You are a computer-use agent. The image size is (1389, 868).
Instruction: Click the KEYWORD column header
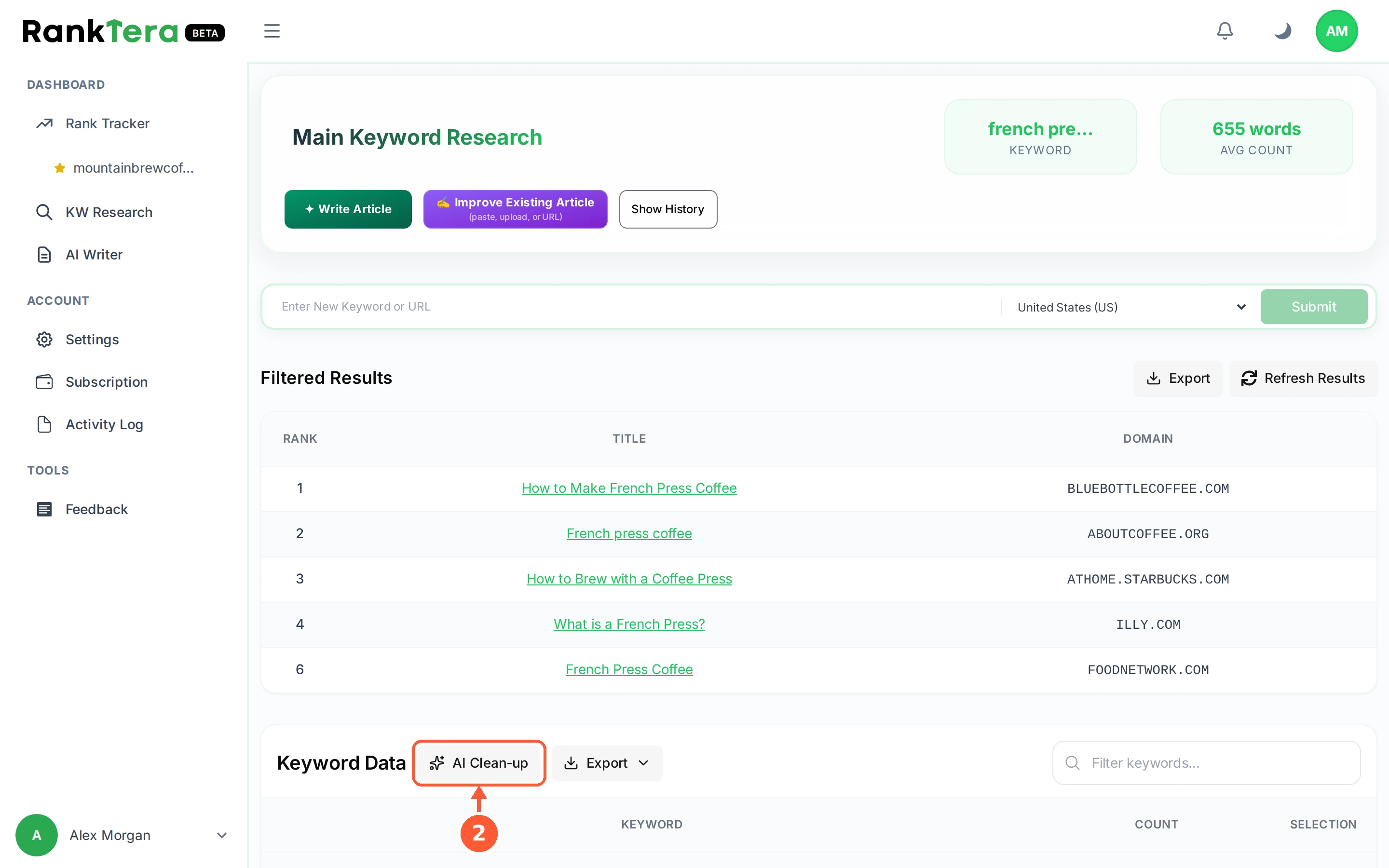tap(652, 825)
